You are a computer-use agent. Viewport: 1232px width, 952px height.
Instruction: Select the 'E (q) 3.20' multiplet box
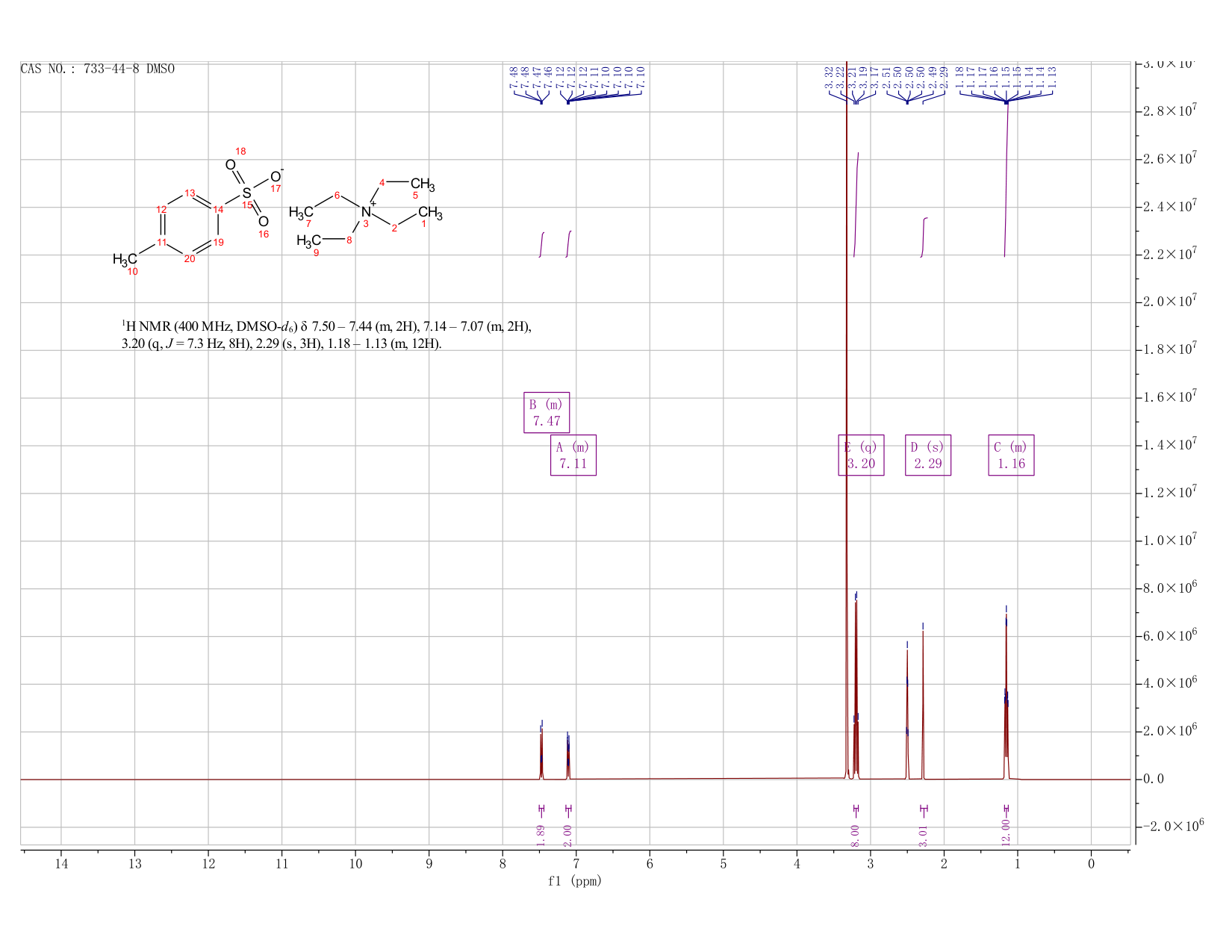(x=861, y=455)
